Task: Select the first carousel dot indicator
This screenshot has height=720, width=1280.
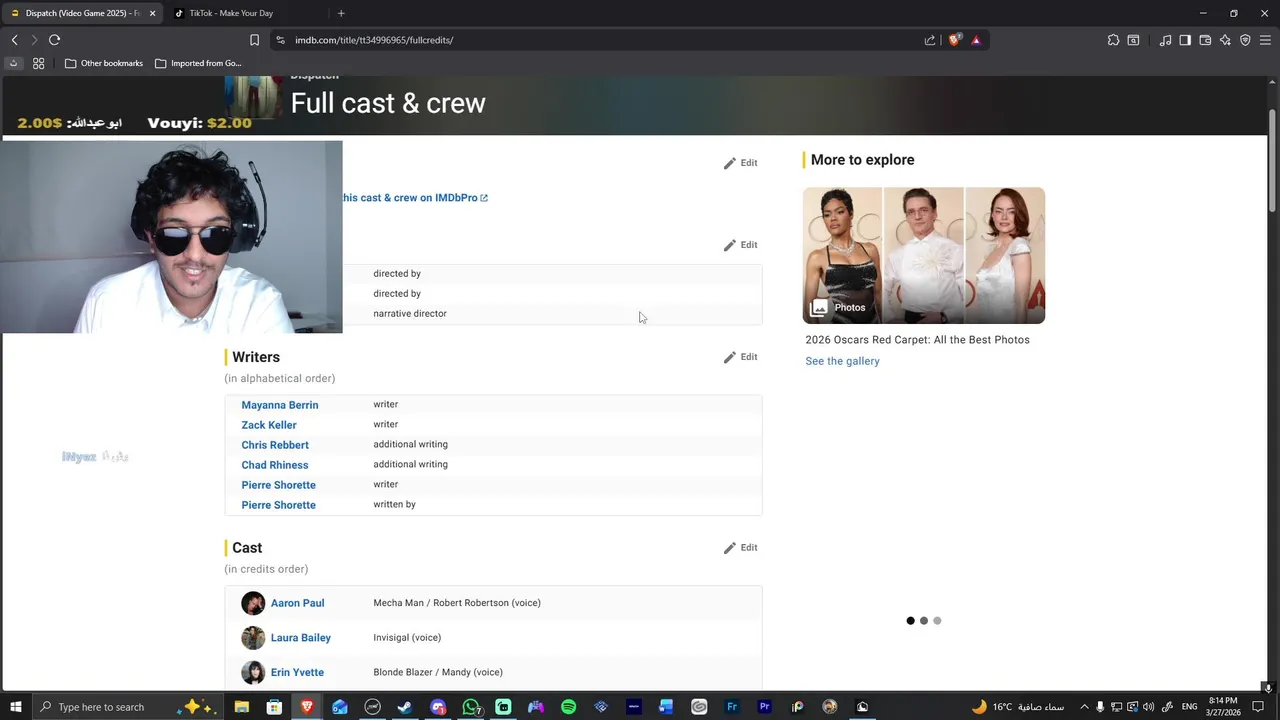Action: [910, 621]
